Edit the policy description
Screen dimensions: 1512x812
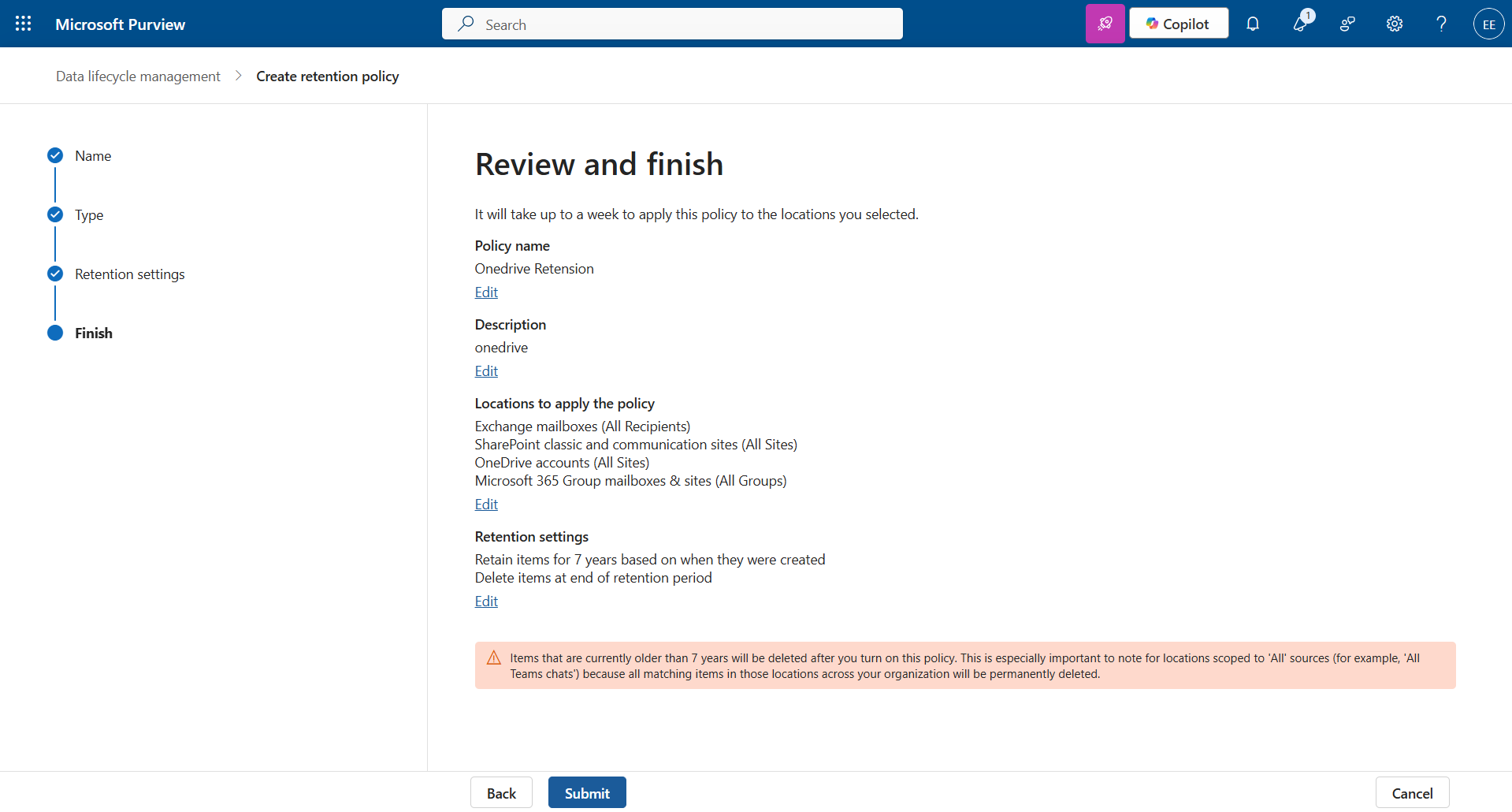tap(485, 371)
